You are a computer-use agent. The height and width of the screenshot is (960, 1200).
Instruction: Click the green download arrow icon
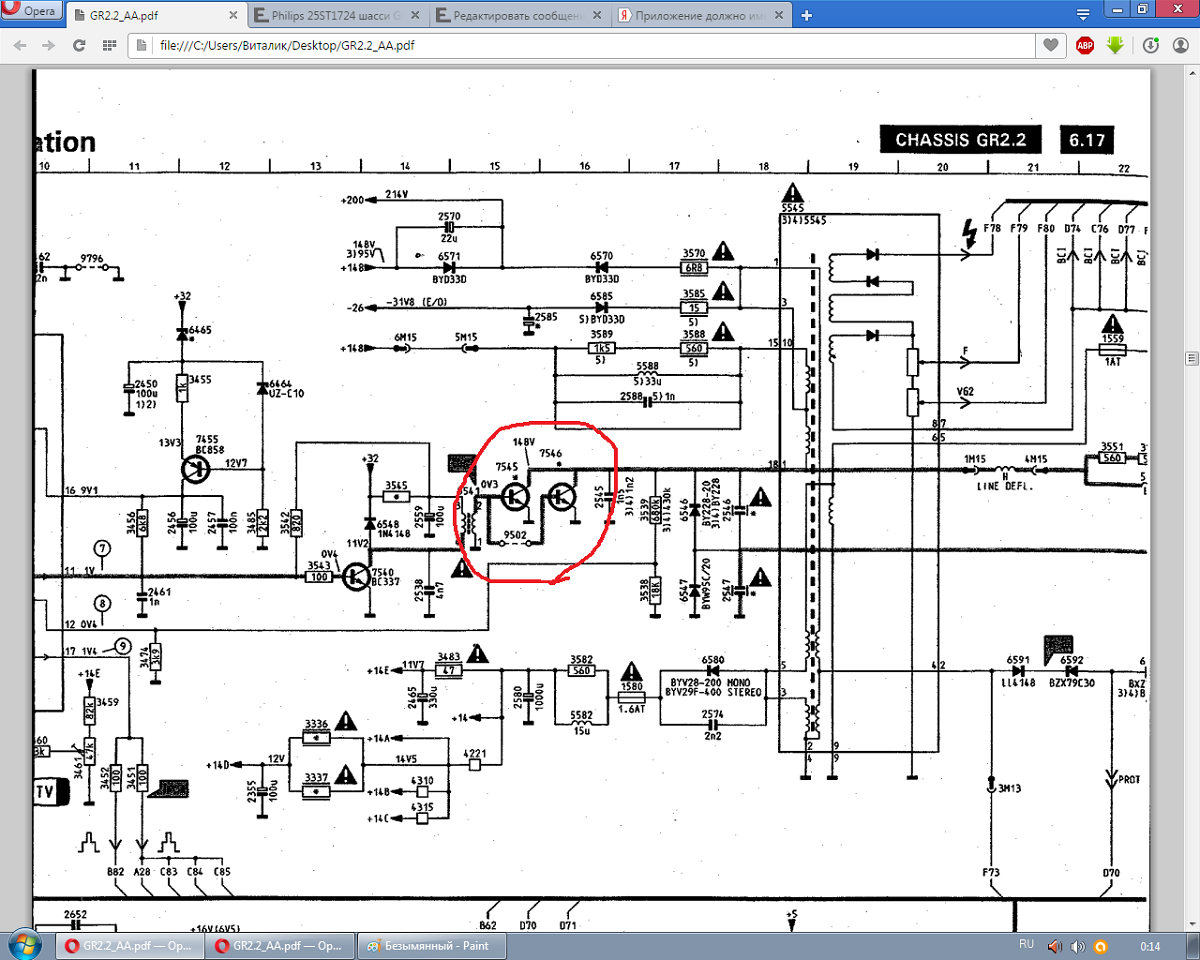click(x=1115, y=46)
